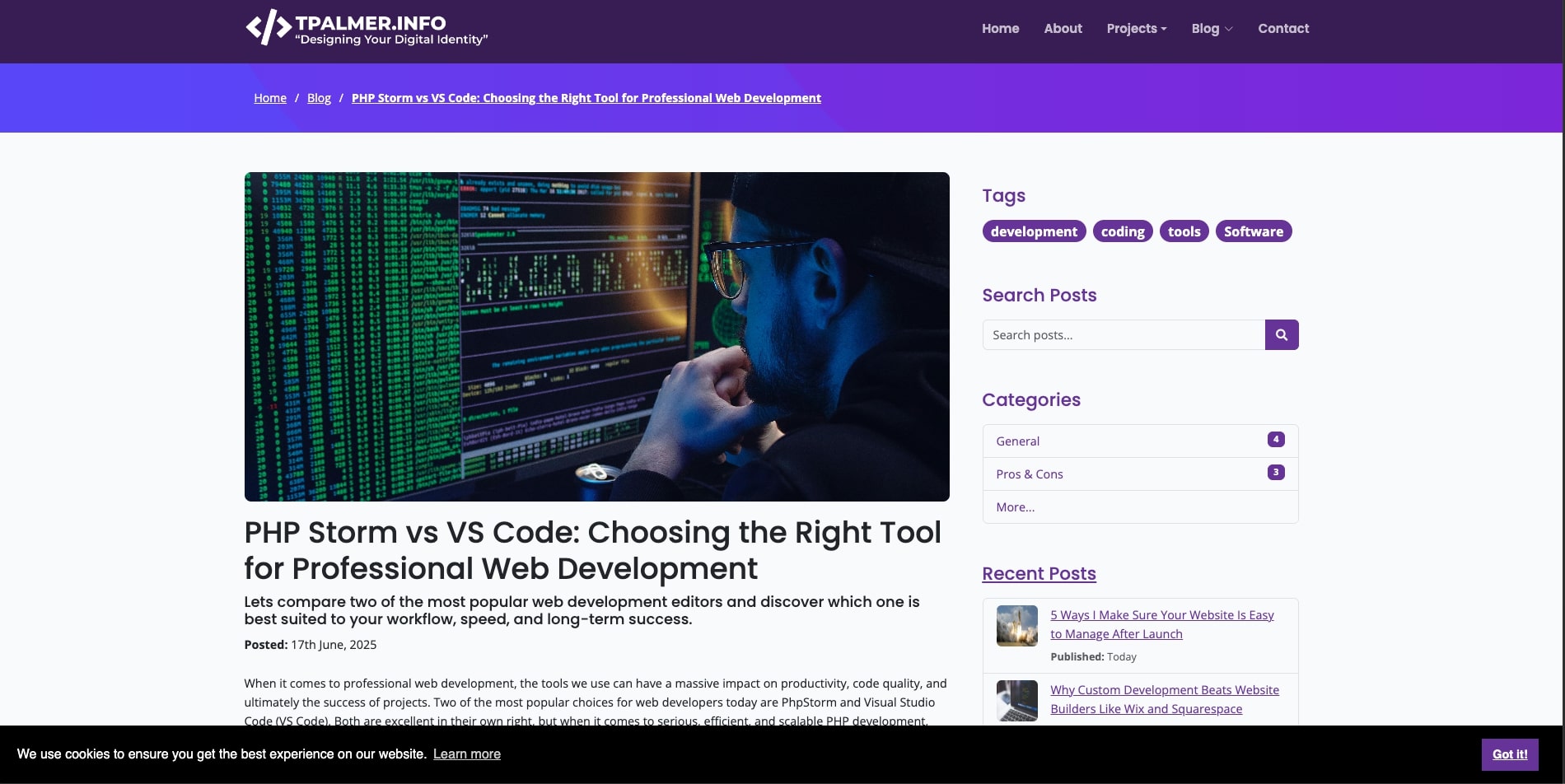Select the development tag
1565x784 pixels.
pos(1034,231)
